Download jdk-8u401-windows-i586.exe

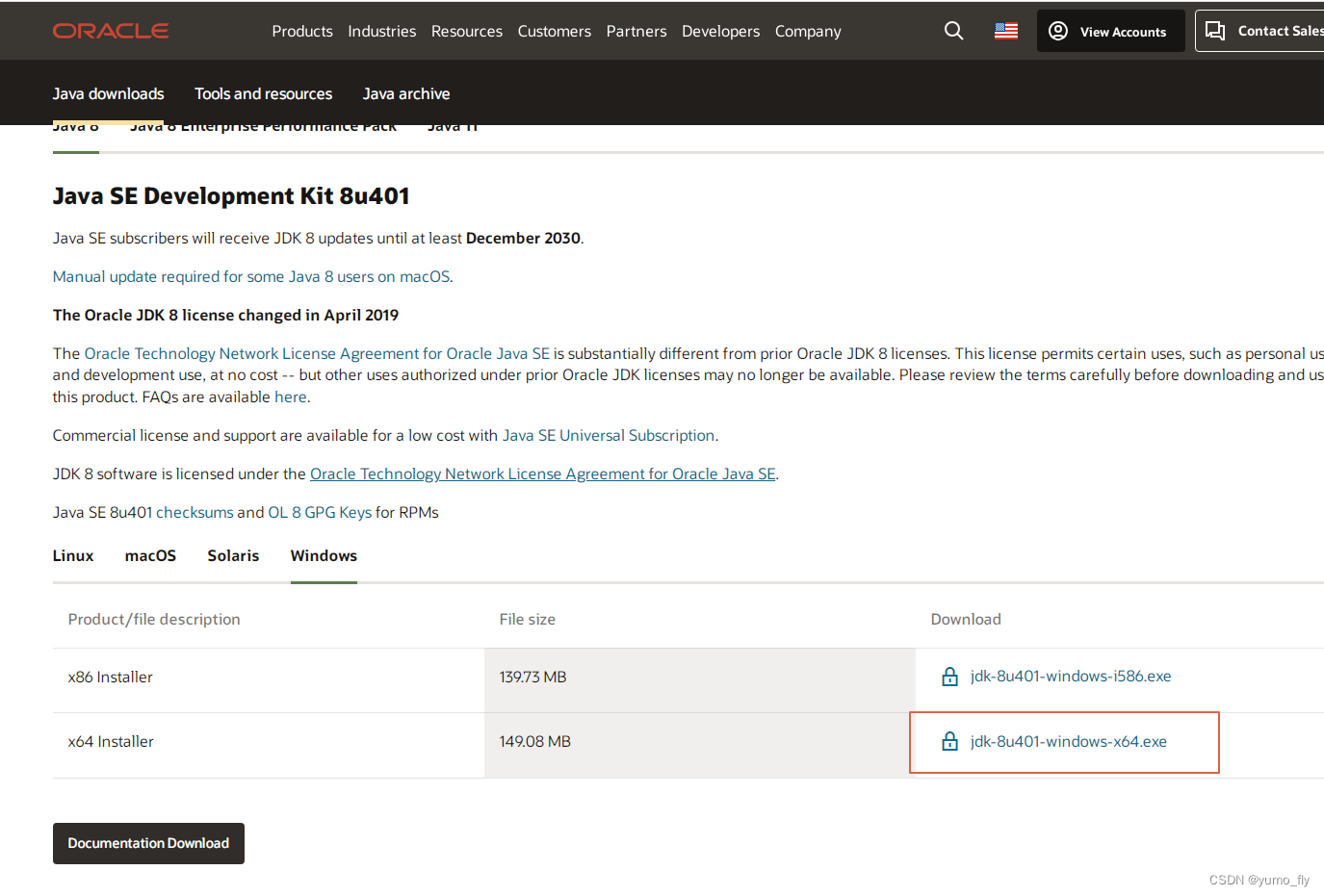click(1071, 676)
